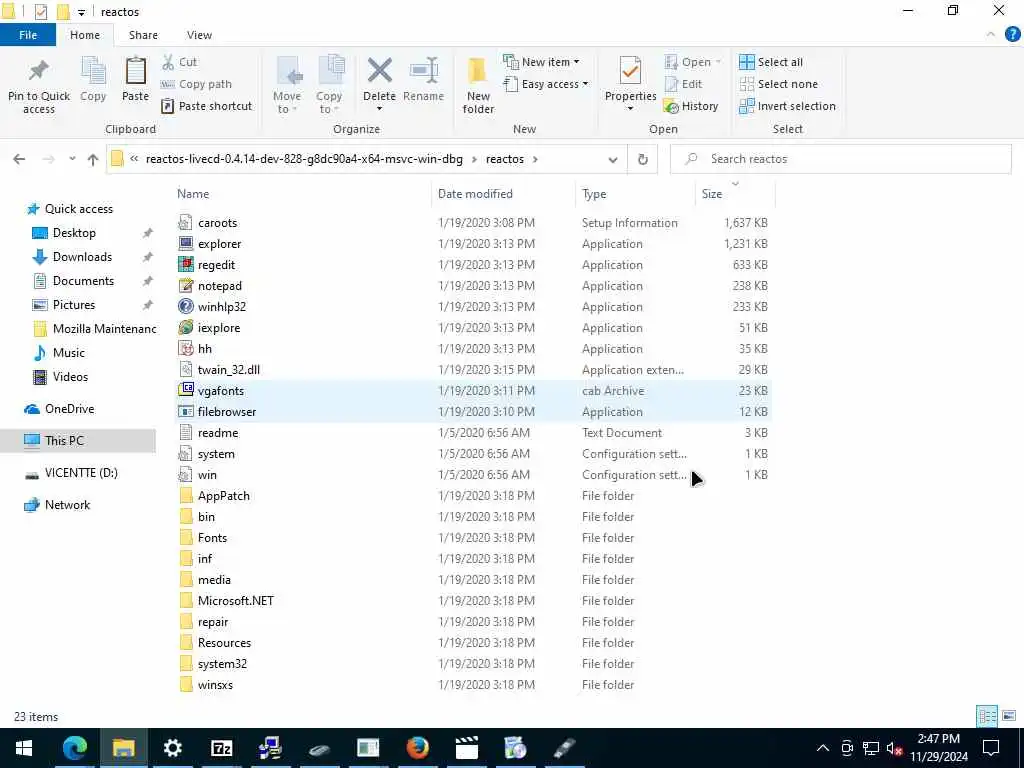Screen dimensions: 1024x768
Task: Open Windows Start menu
Action: tap(24, 748)
